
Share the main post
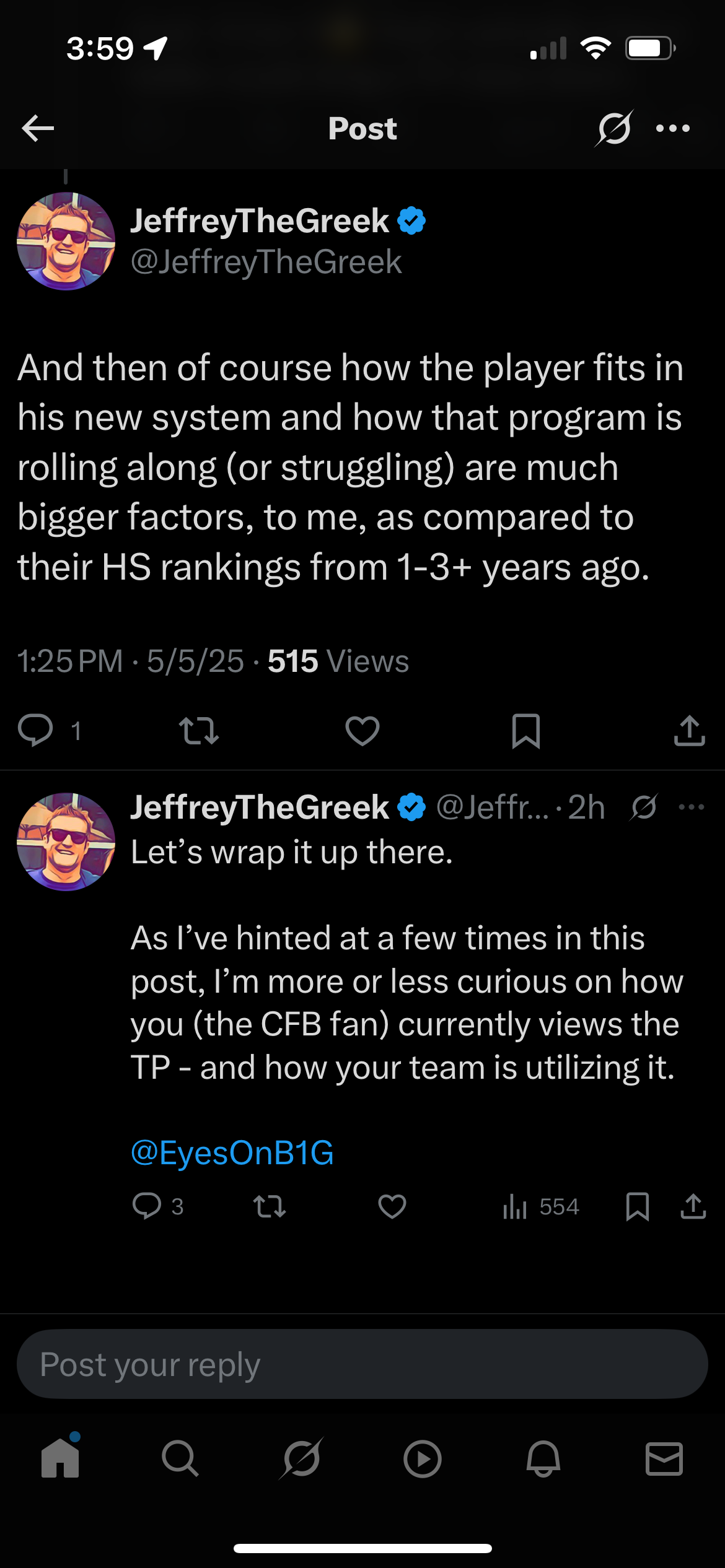[x=689, y=731]
